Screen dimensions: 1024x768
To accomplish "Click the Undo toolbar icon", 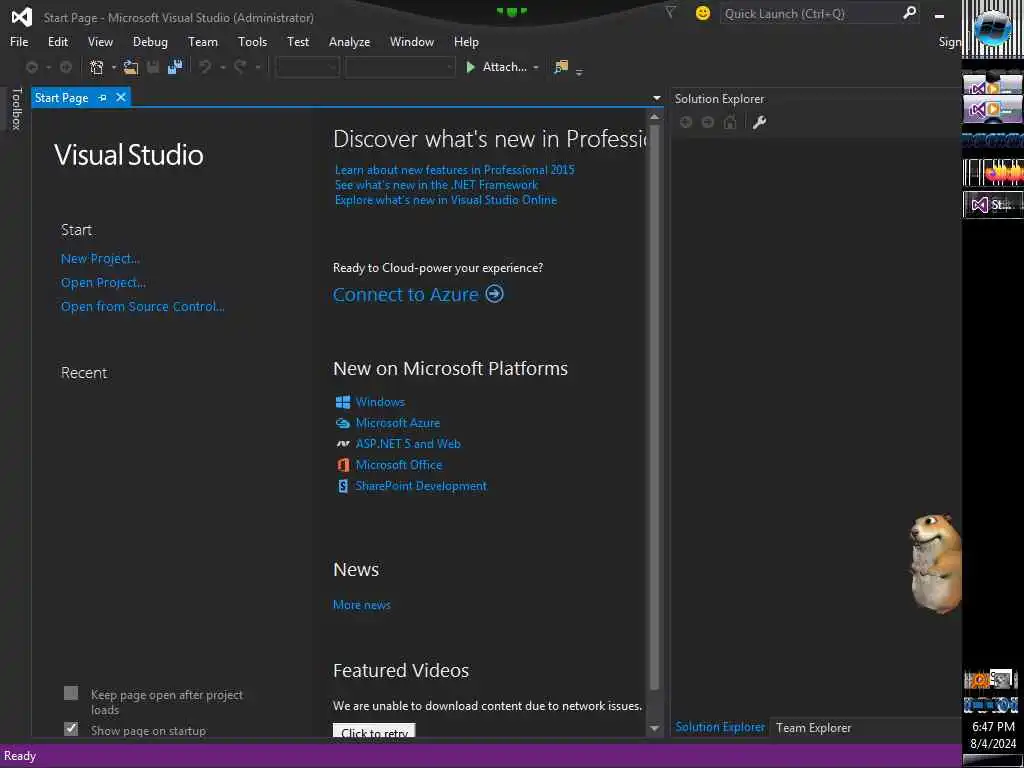I will click(204, 67).
